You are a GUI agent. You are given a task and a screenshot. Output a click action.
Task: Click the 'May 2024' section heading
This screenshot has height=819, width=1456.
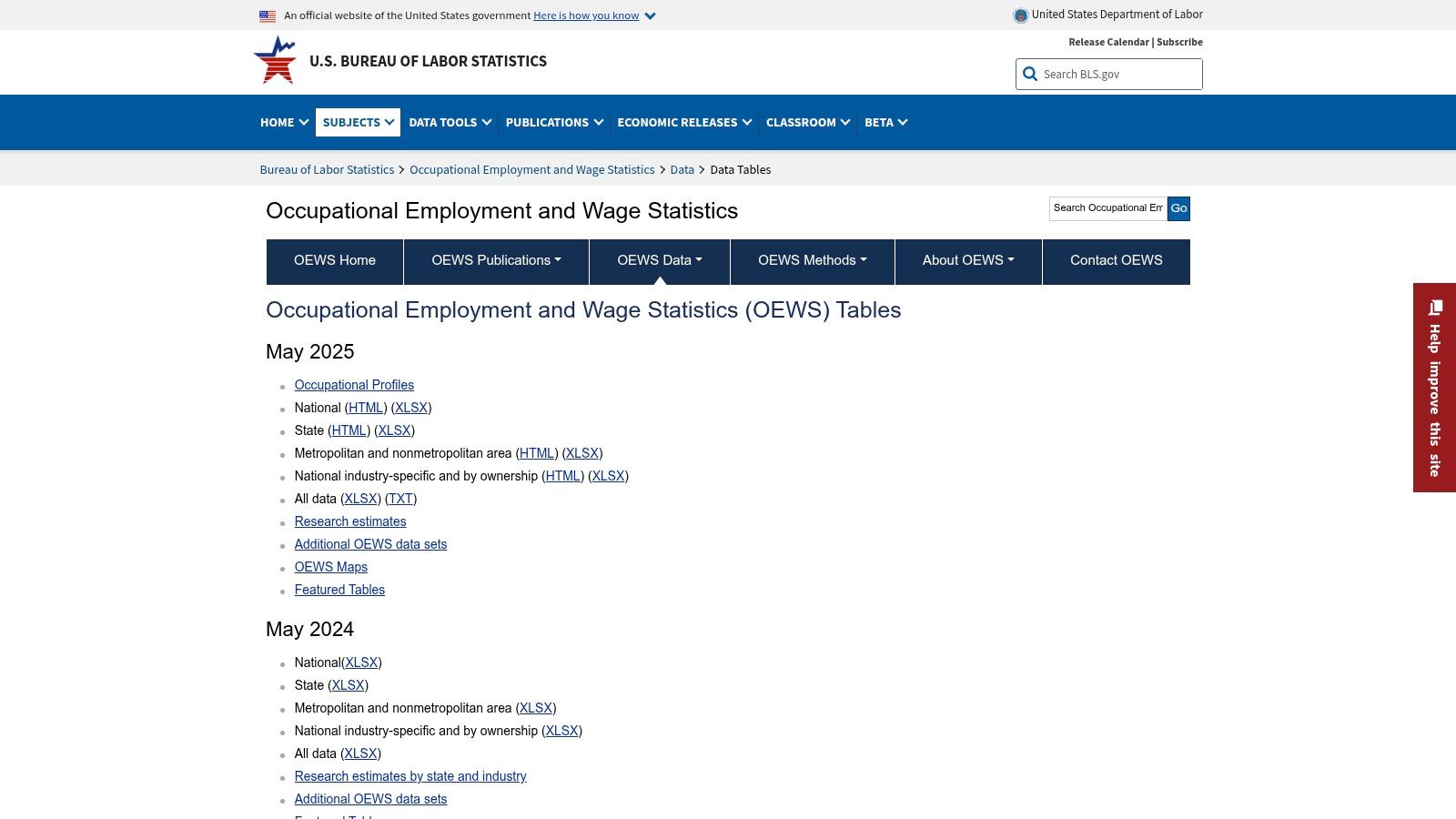[310, 630]
